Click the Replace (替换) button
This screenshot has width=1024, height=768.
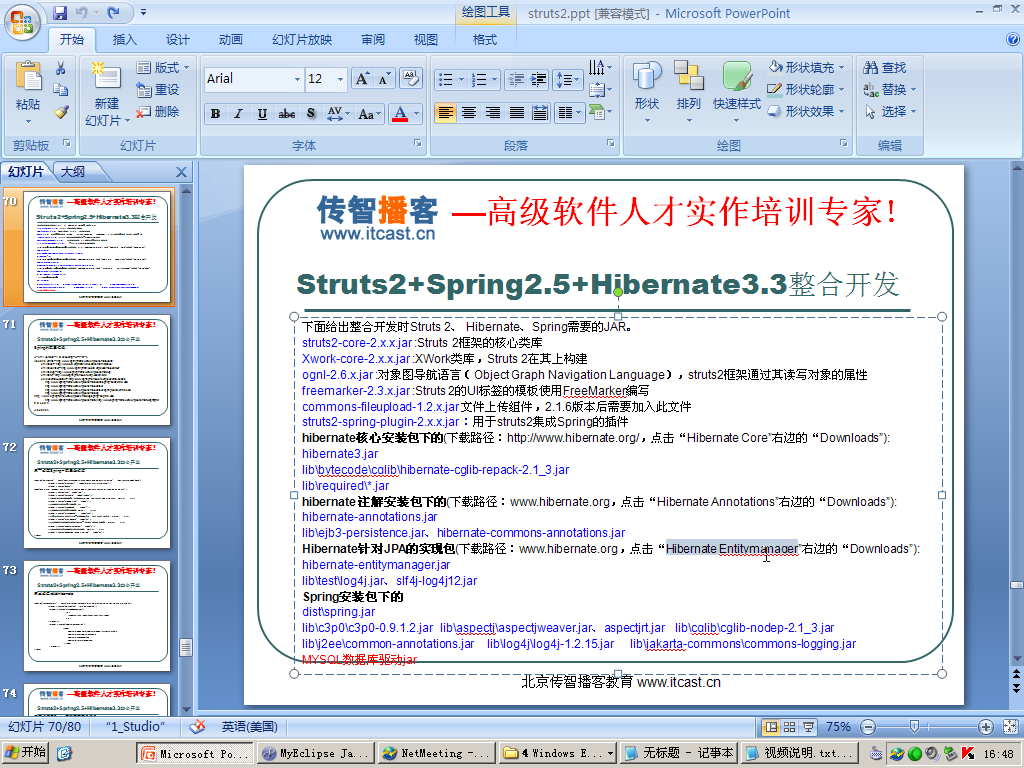pyautogui.click(x=889, y=89)
